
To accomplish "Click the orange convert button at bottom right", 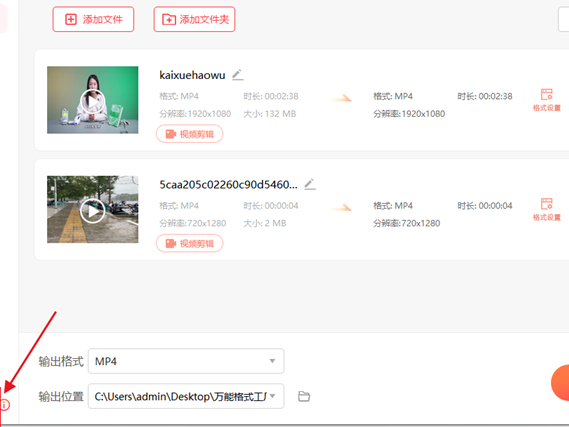I will (560, 383).
